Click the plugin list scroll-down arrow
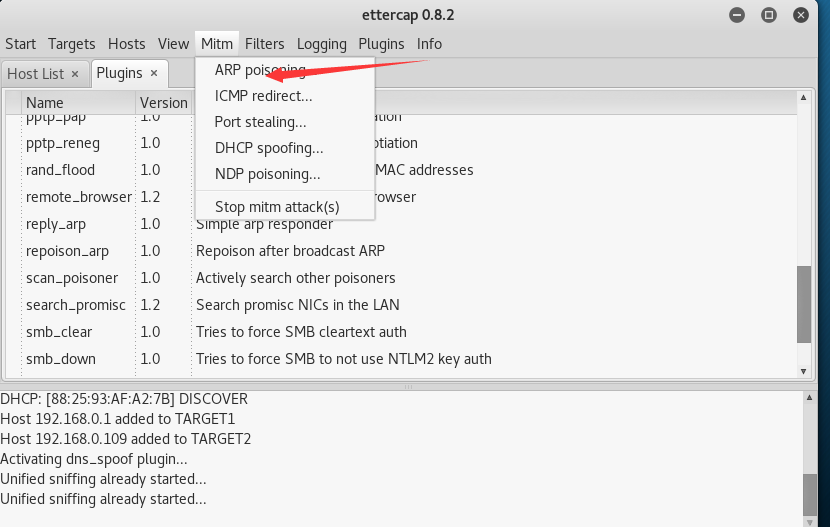Screen dimensions: 830x527 coord(802,371)
